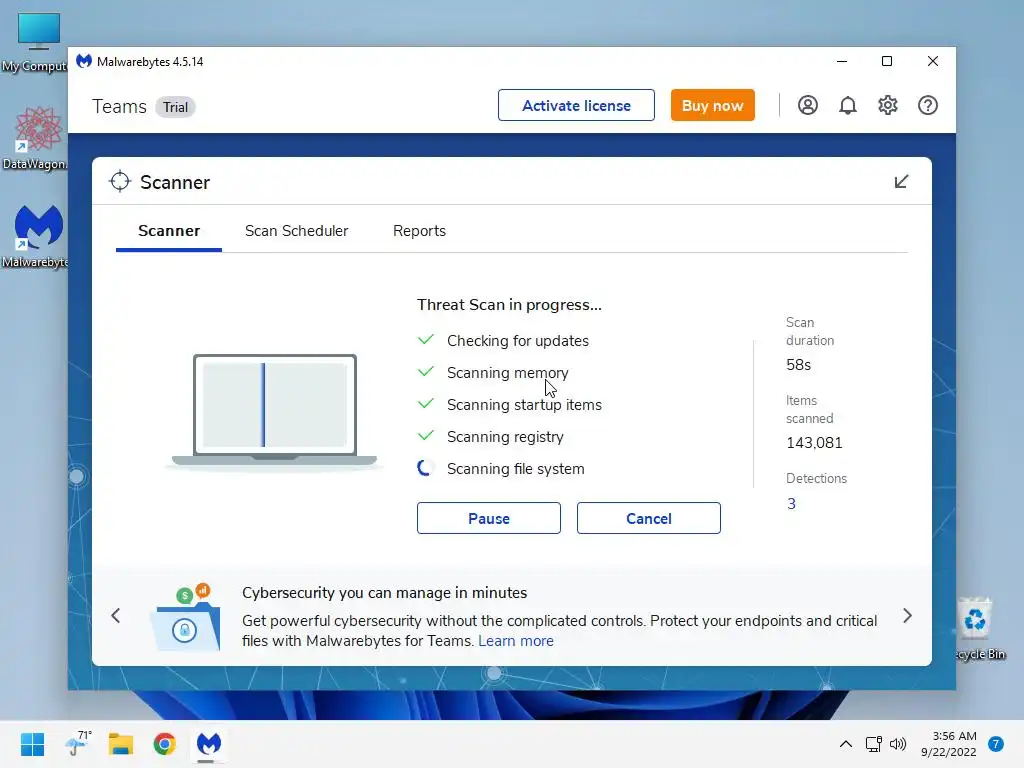Maximize the Malwarebytes window

(x=887, y=61)
